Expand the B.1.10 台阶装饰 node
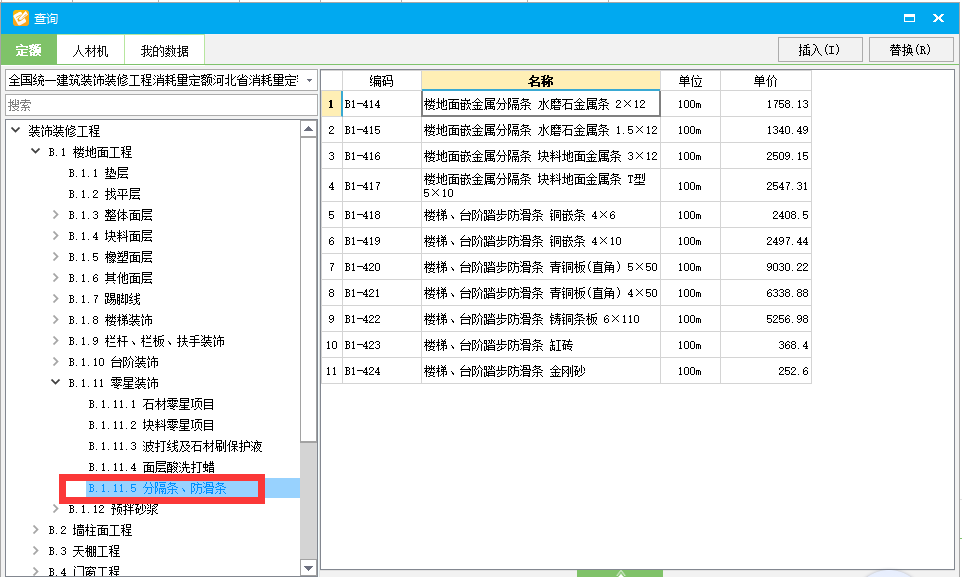The height and width of the screenshot is (577, 962). pos(56,361)
